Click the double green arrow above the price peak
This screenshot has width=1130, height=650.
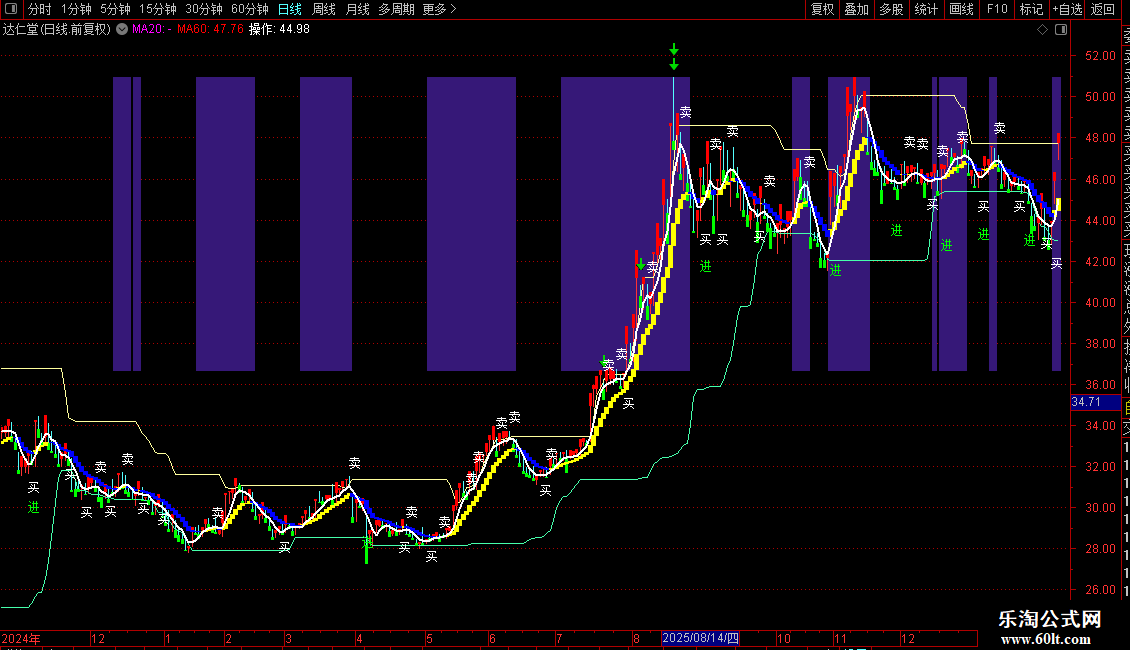pyautogui.click(x=674, y=57)
